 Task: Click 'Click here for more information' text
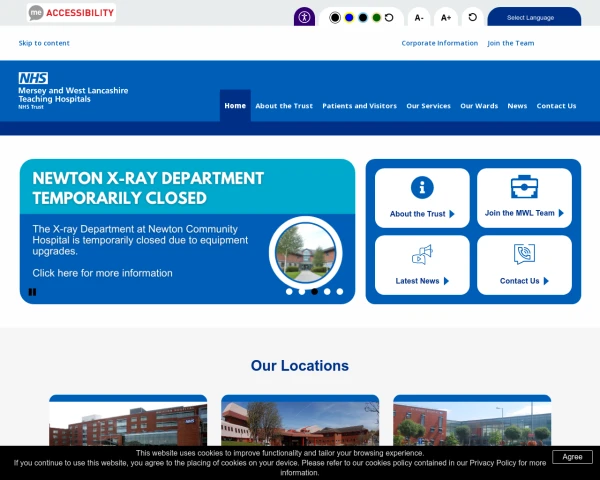click(102, 273)
